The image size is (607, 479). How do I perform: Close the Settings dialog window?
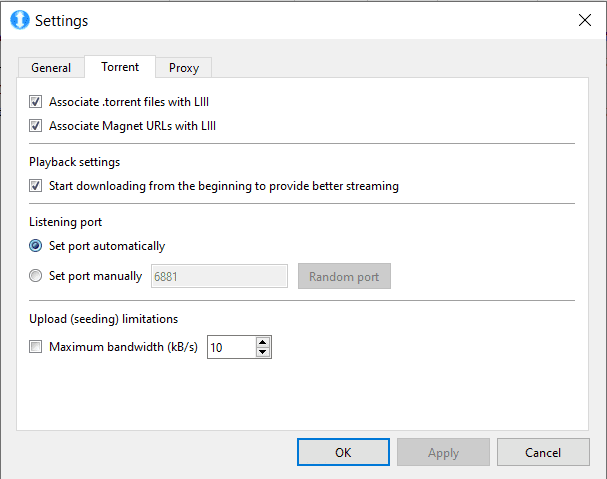(x=585, y=20)
